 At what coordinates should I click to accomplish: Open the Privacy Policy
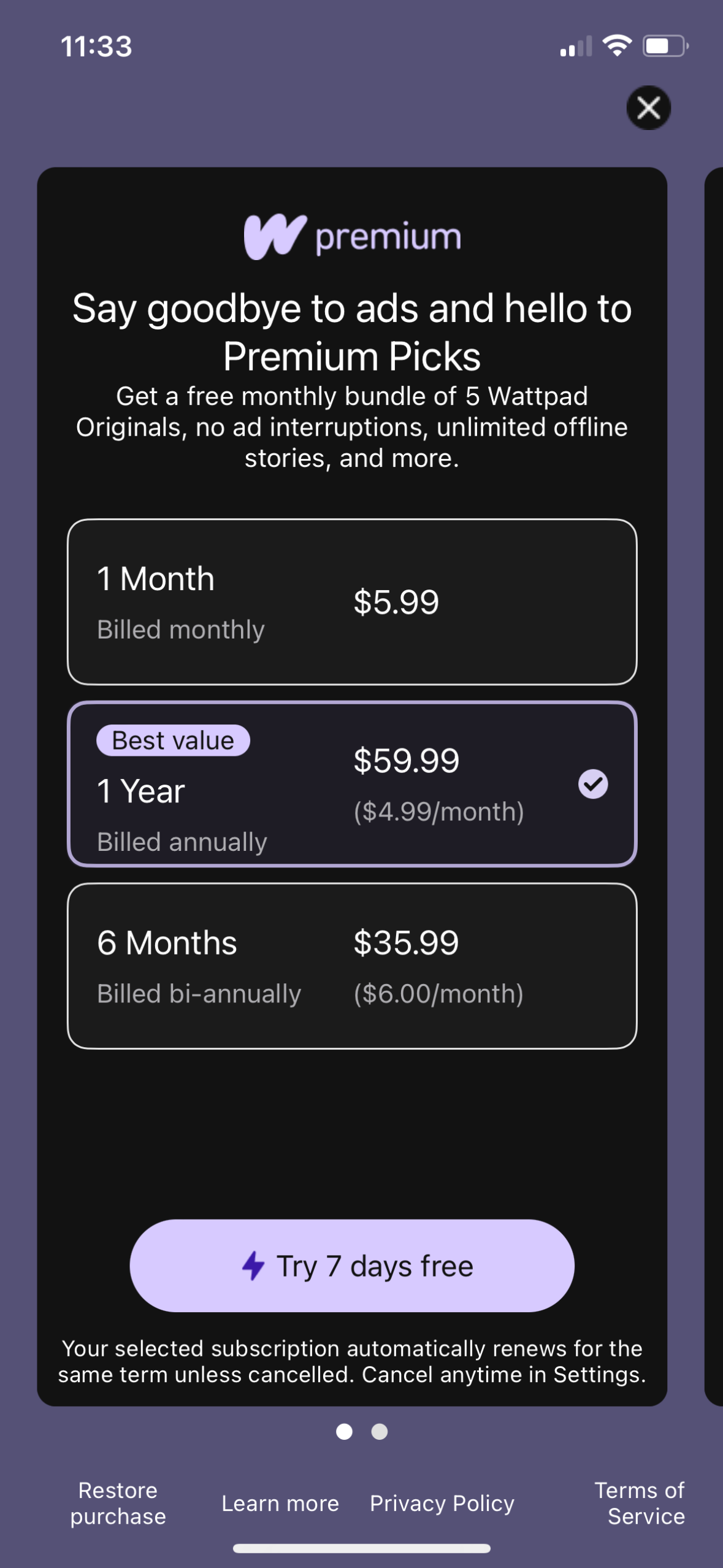(442, 1504)
